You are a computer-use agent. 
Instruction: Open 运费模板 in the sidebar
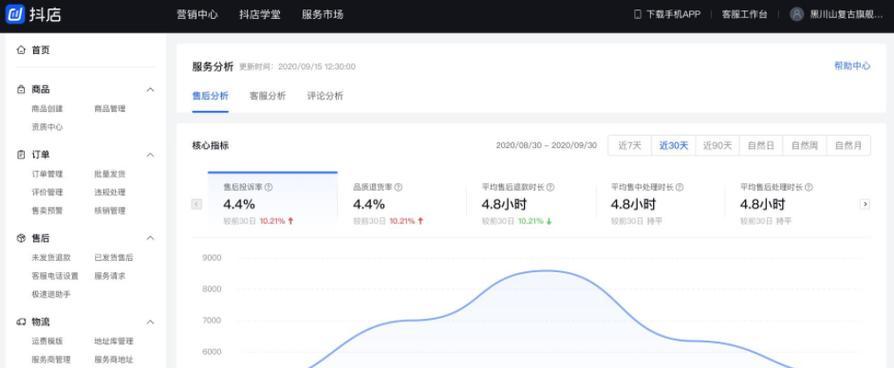pyautogui.click(x=47, y=341)
